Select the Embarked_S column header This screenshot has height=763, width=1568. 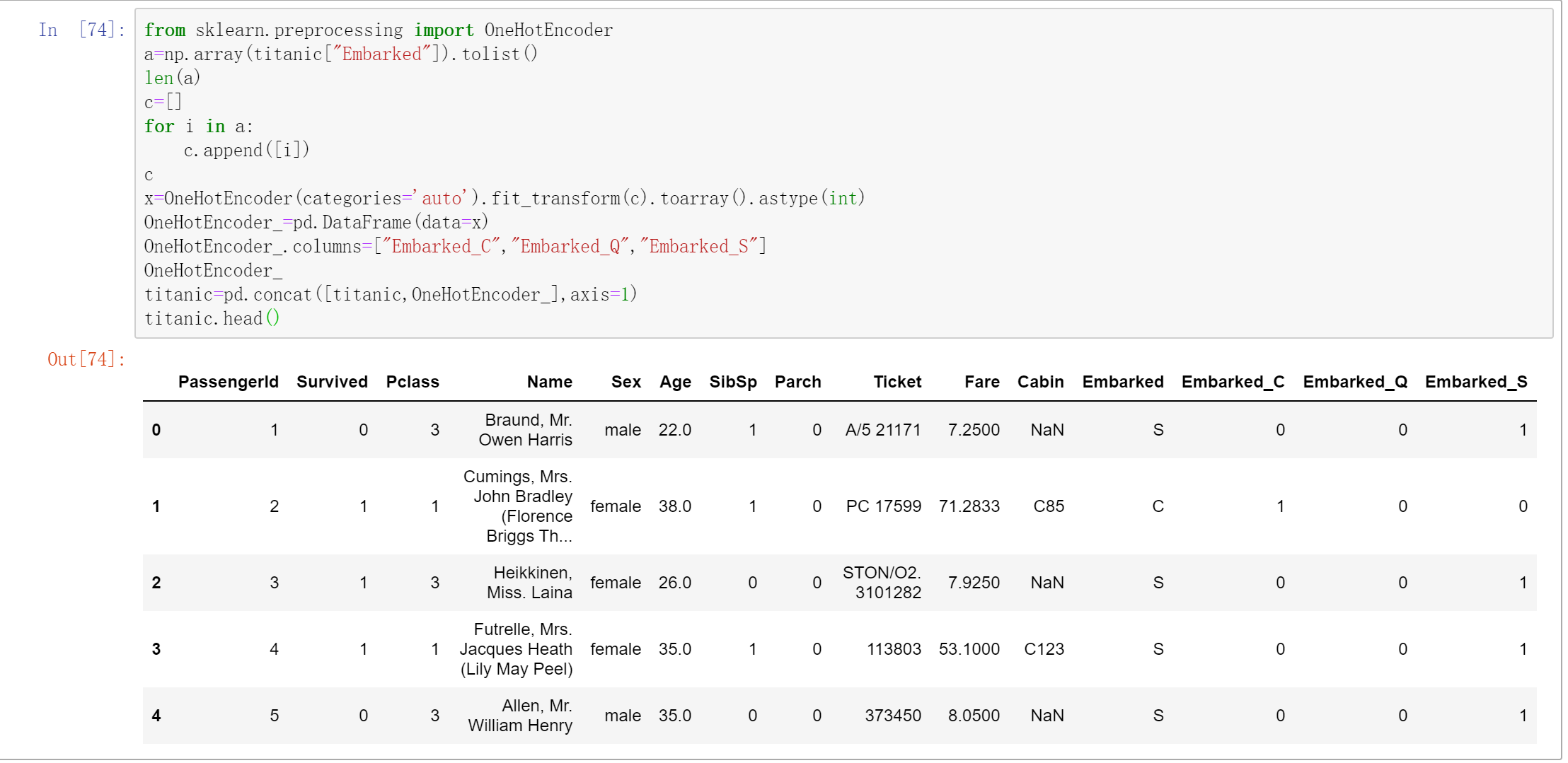1476,382
